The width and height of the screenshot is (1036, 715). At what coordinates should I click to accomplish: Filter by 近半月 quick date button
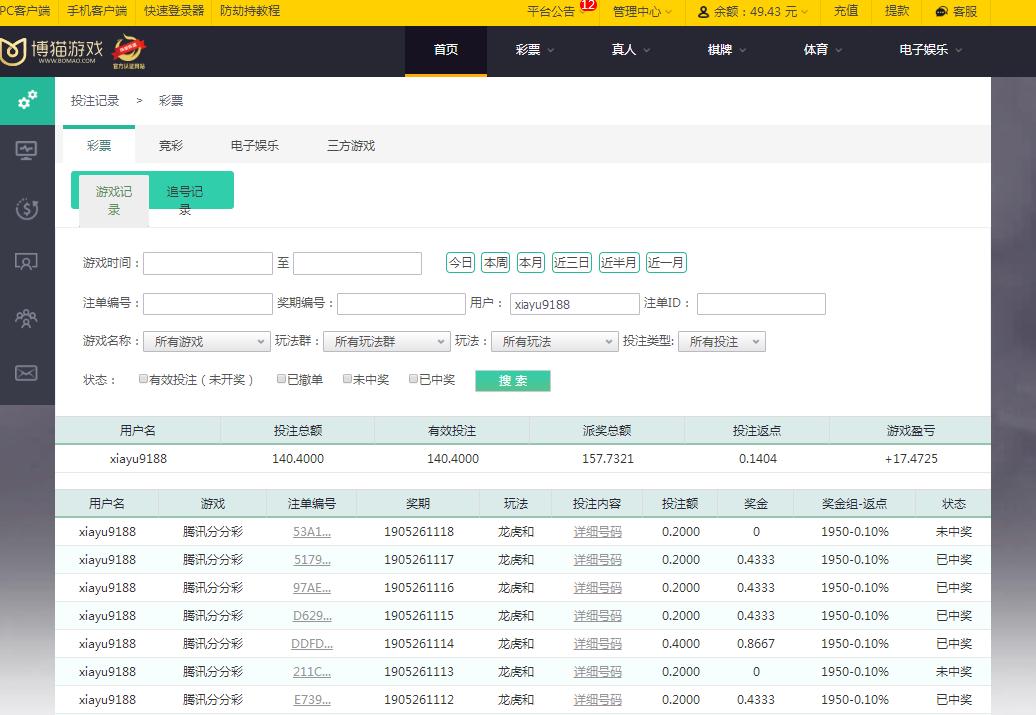(x=618, y=262)
